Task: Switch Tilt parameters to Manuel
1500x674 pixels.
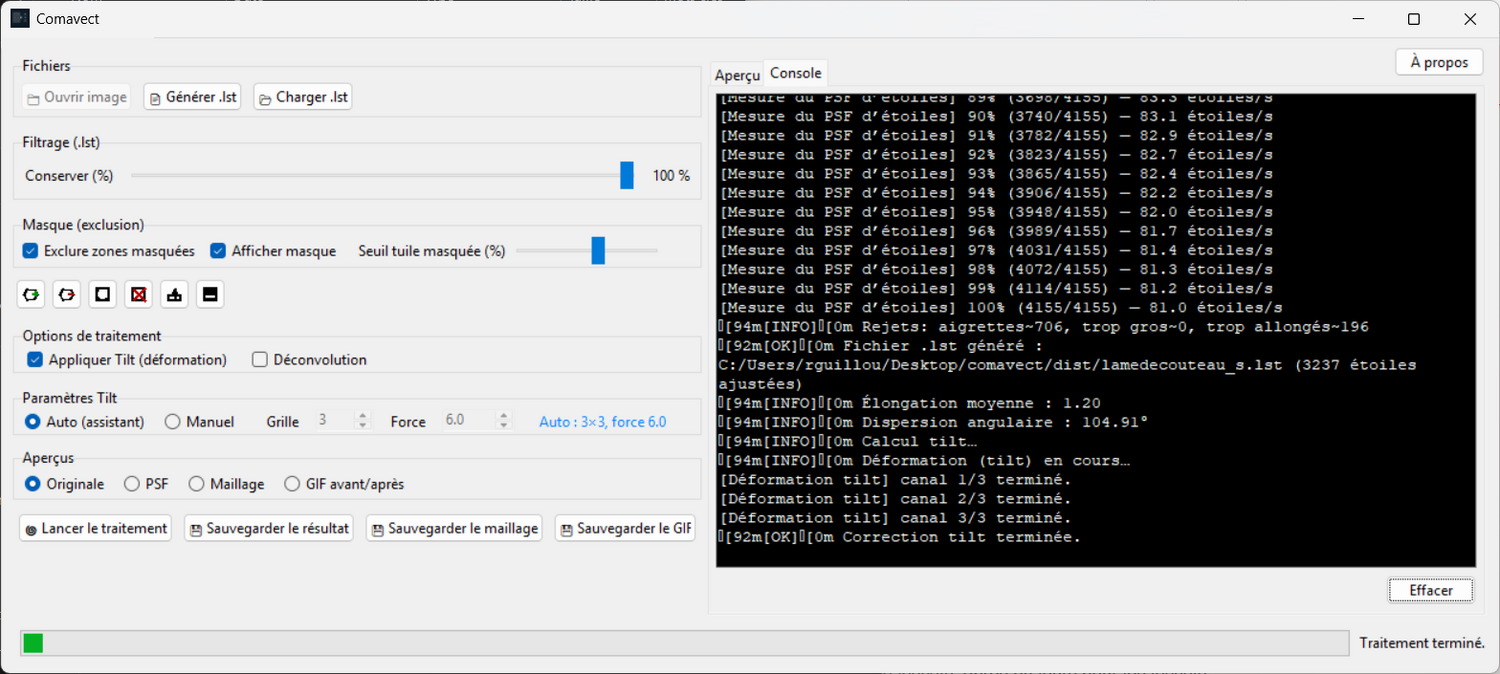Action: [172, 422]
